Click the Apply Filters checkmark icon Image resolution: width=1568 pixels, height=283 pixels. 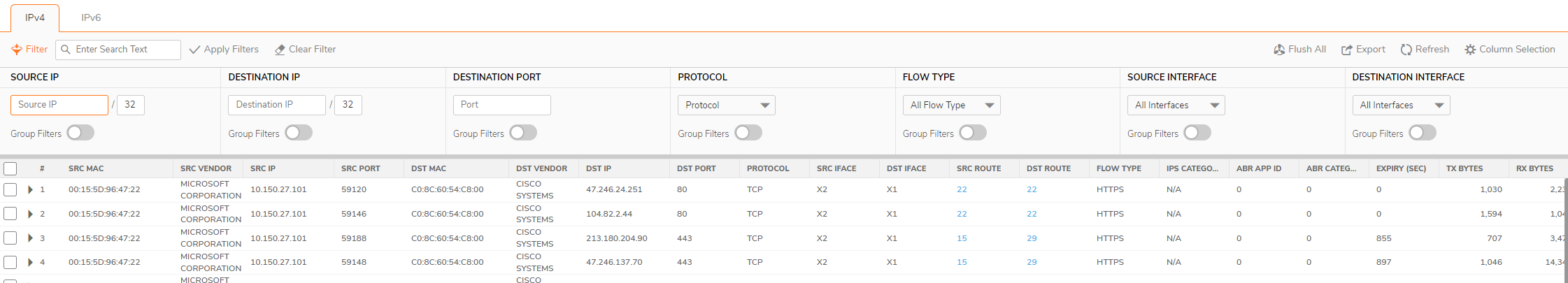[x=195, y=50]
